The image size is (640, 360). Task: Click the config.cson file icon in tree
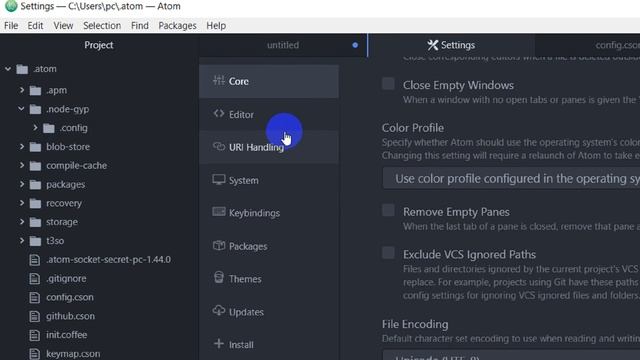tap(35, 297)
